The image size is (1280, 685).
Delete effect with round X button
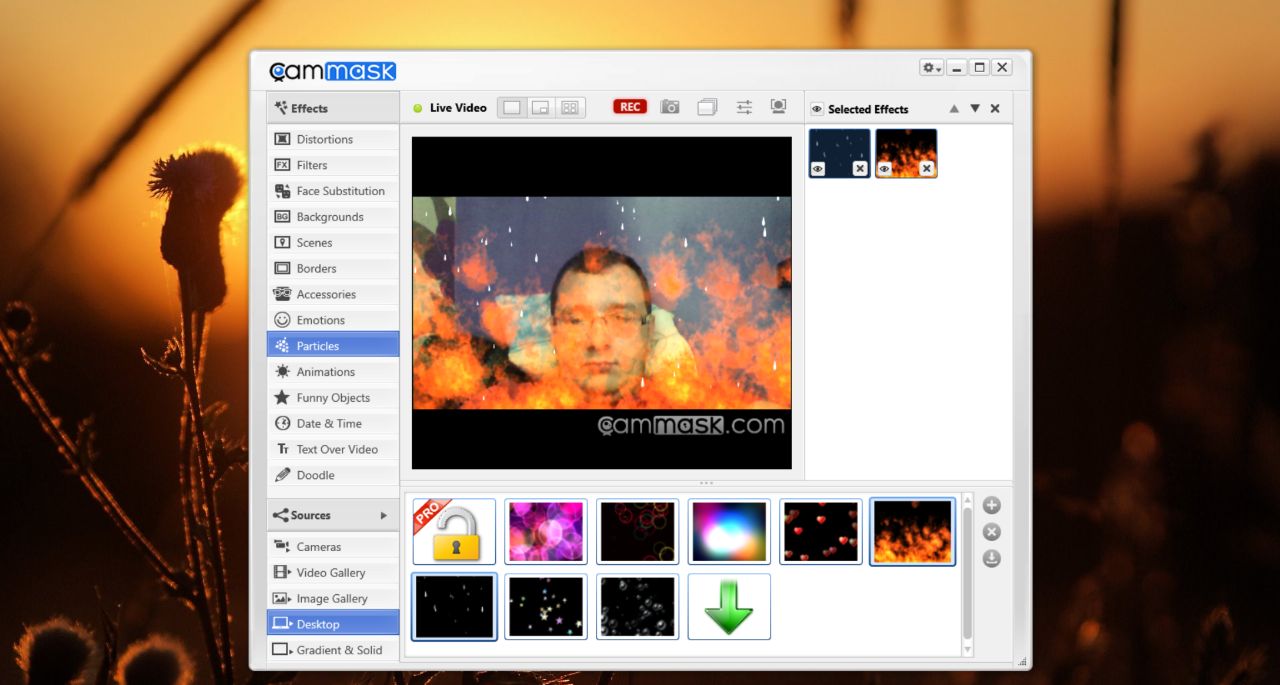(992, 532)
